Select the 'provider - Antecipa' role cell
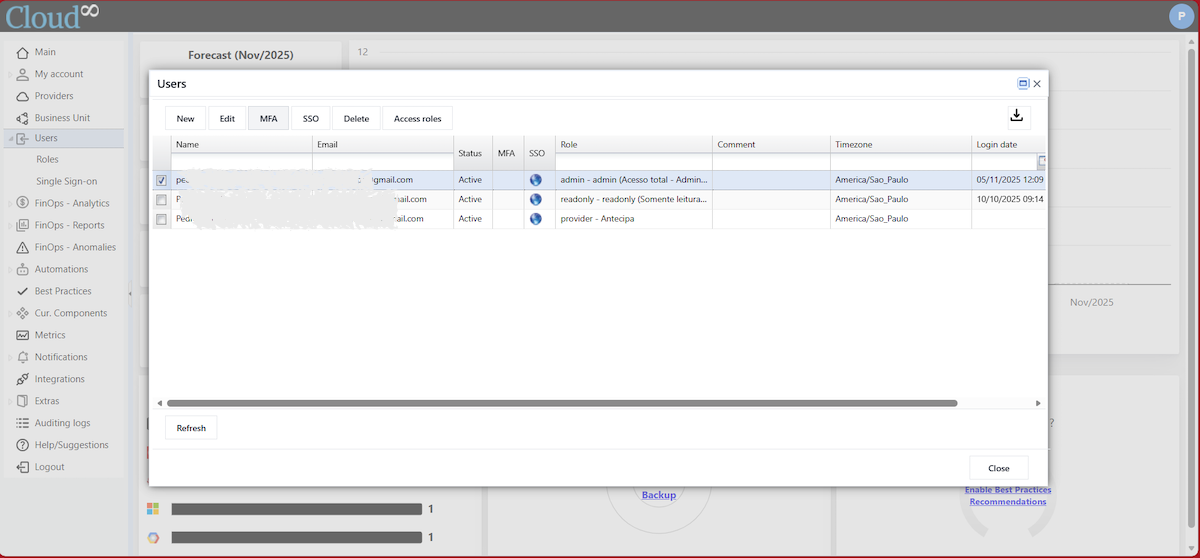The image size is (1200, 558). 634,218
